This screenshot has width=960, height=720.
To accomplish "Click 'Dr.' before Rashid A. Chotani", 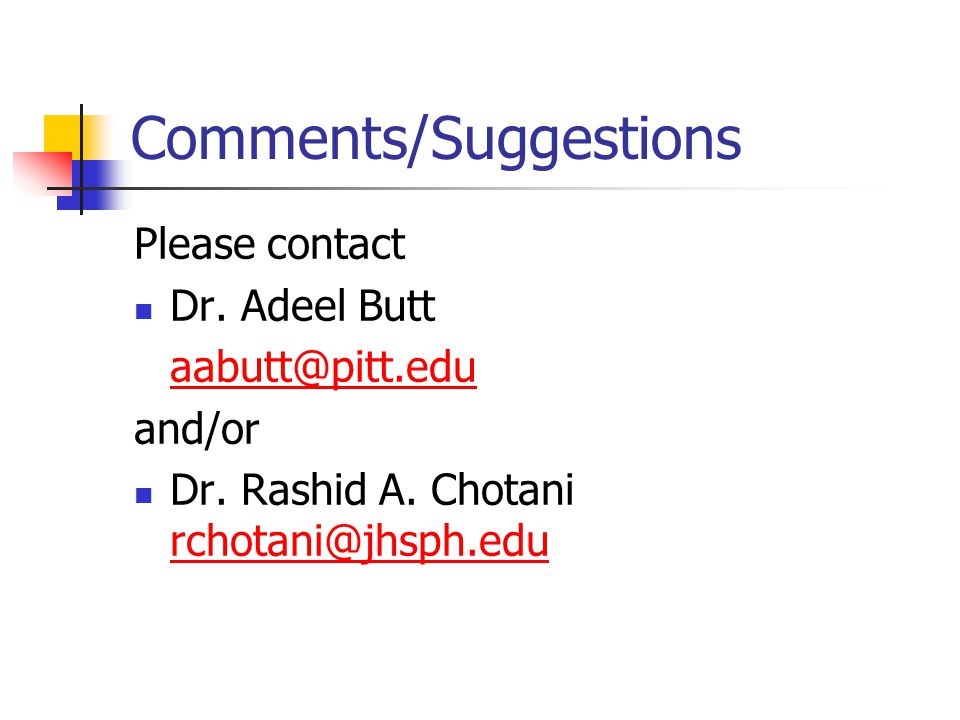I will (x=198, y=489).
